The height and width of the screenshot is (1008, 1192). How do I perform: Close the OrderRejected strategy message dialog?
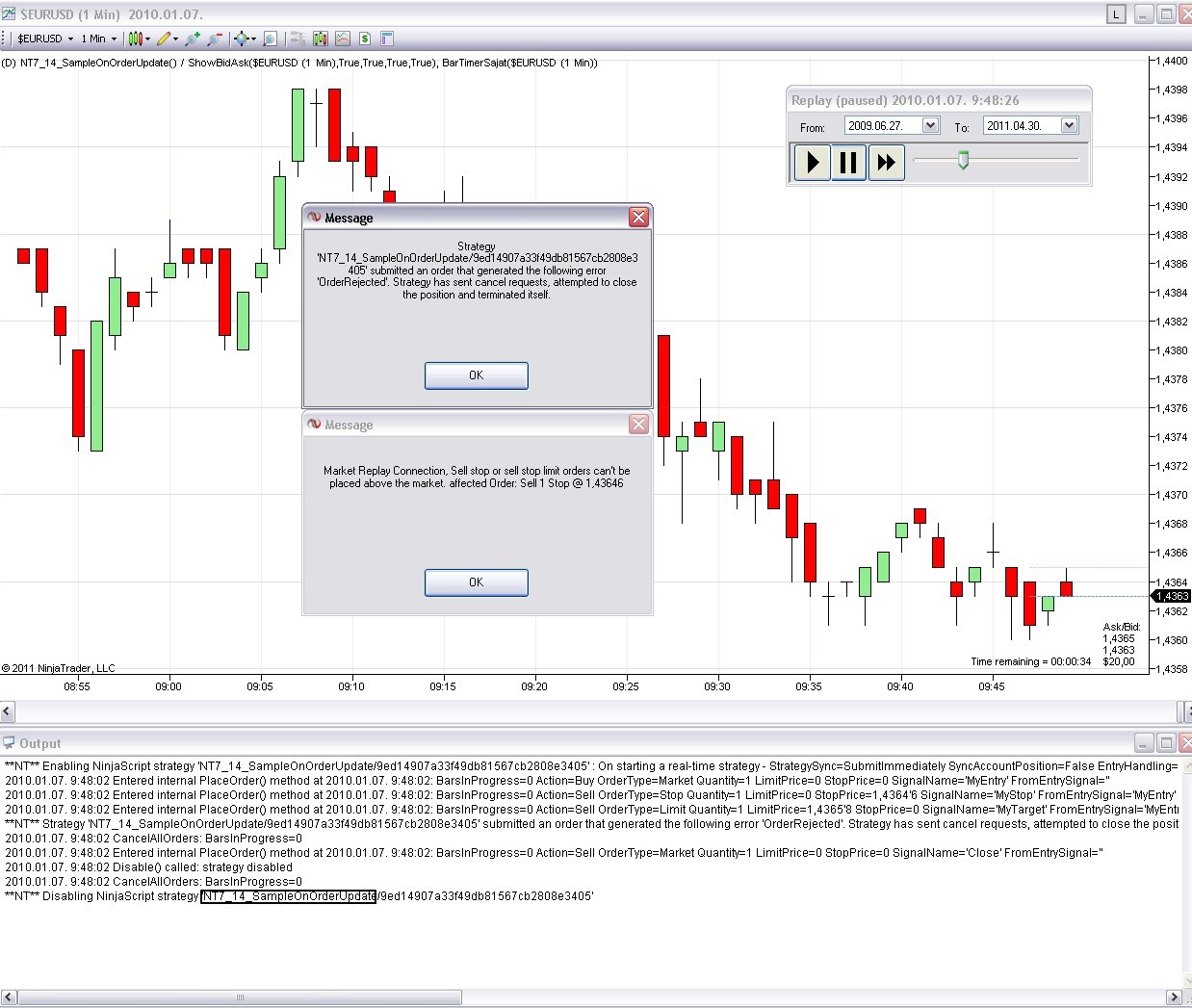638,218
